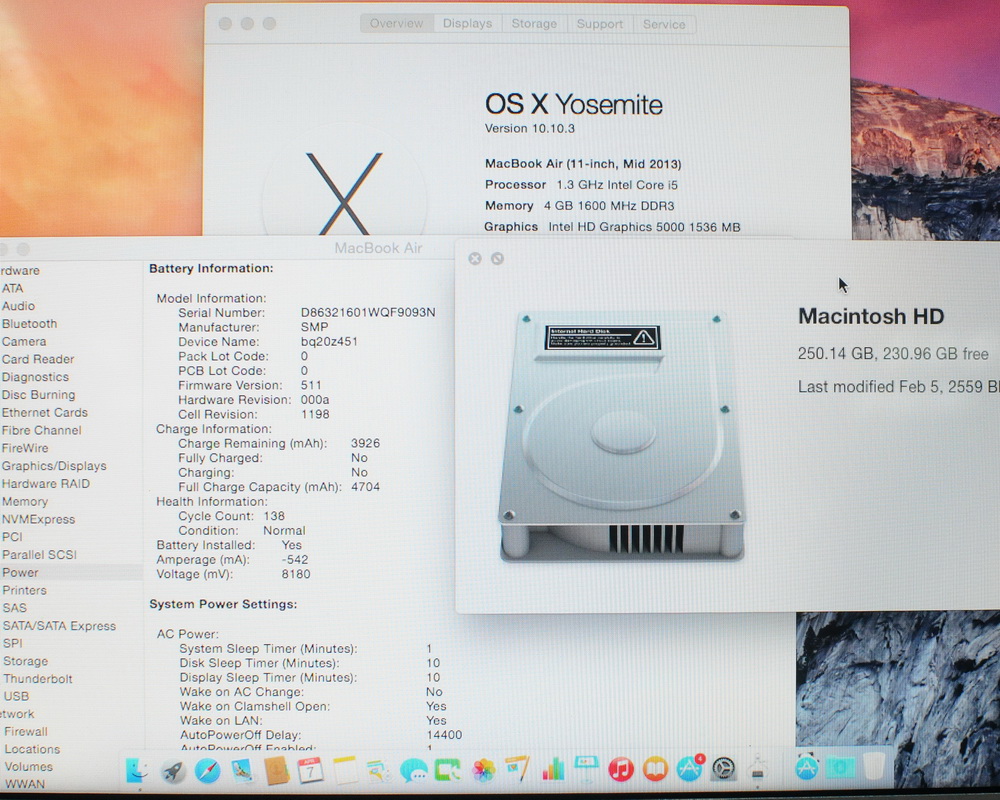Click 'Version 10.10.3' text
The height and width of the screenshot is (800, 1000).
(x=529, y=128)
